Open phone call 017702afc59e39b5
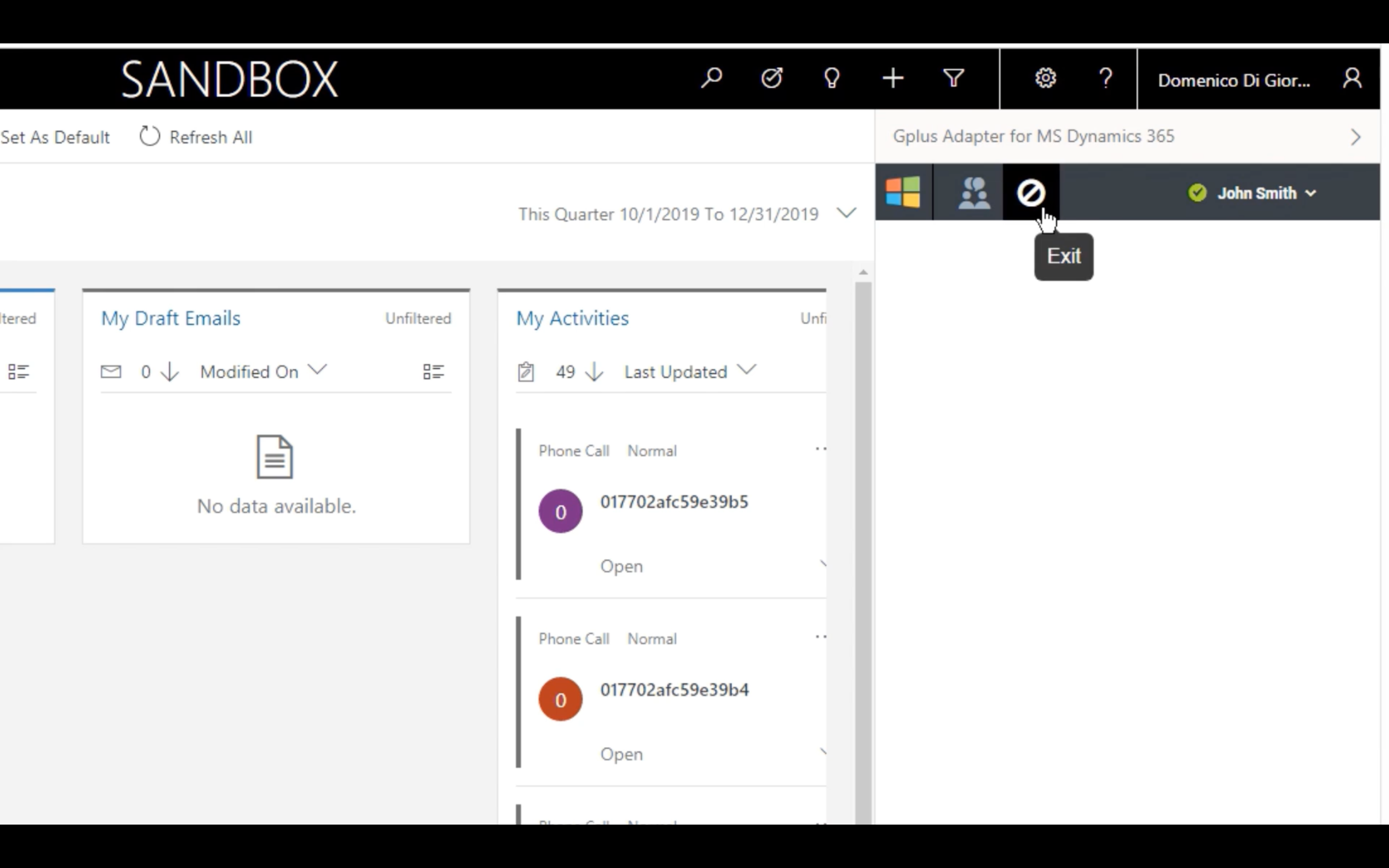This screenshot has height=868, width=1389. 674,502
